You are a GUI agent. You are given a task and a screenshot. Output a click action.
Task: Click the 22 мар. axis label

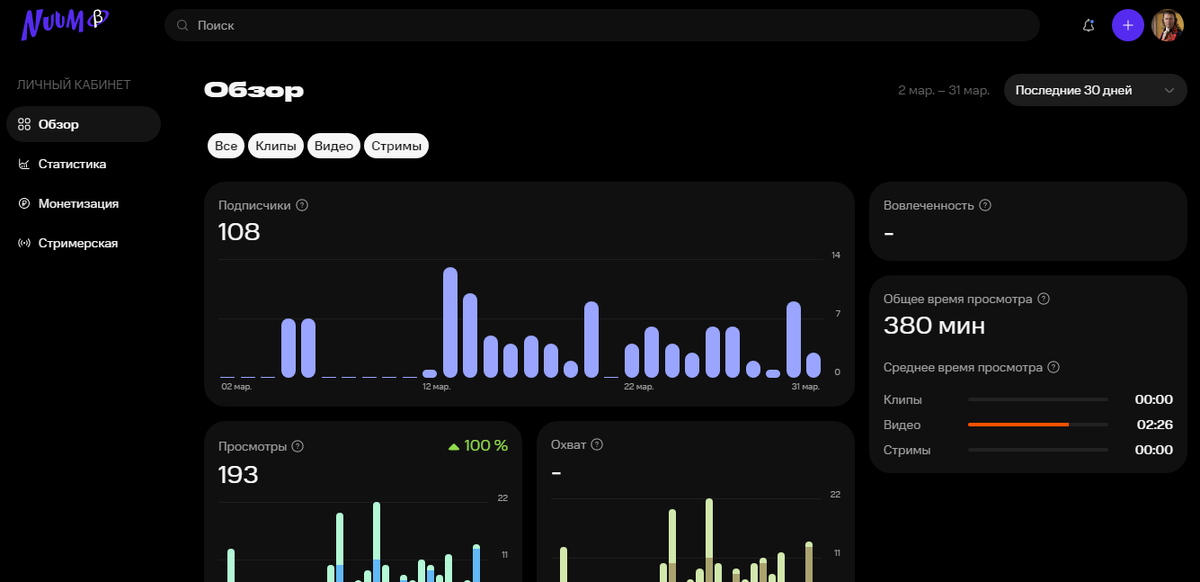point(638,386)
